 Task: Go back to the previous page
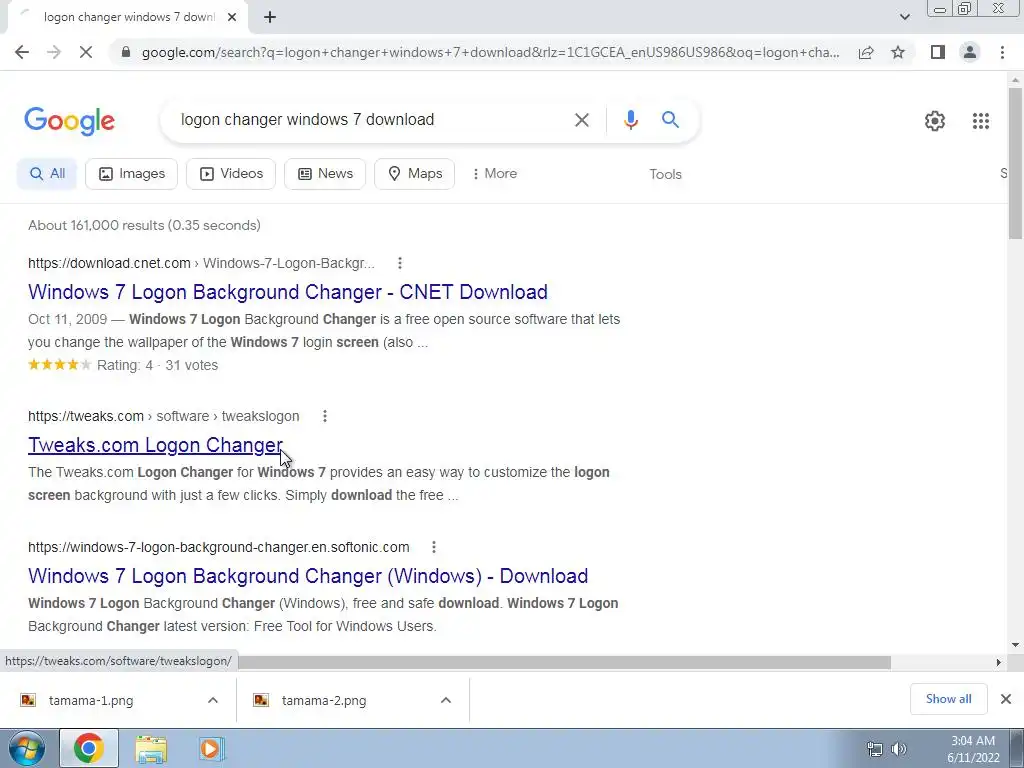(x=22, y=52)
